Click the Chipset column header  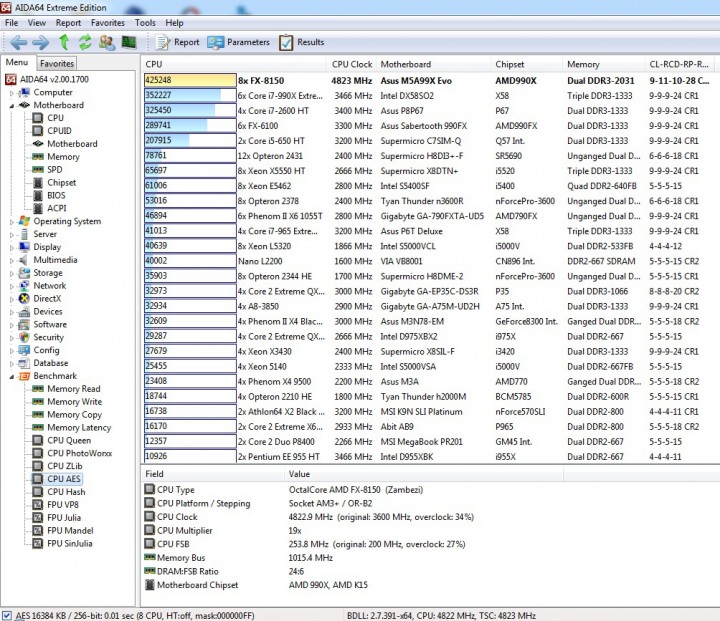click(527, 64)
